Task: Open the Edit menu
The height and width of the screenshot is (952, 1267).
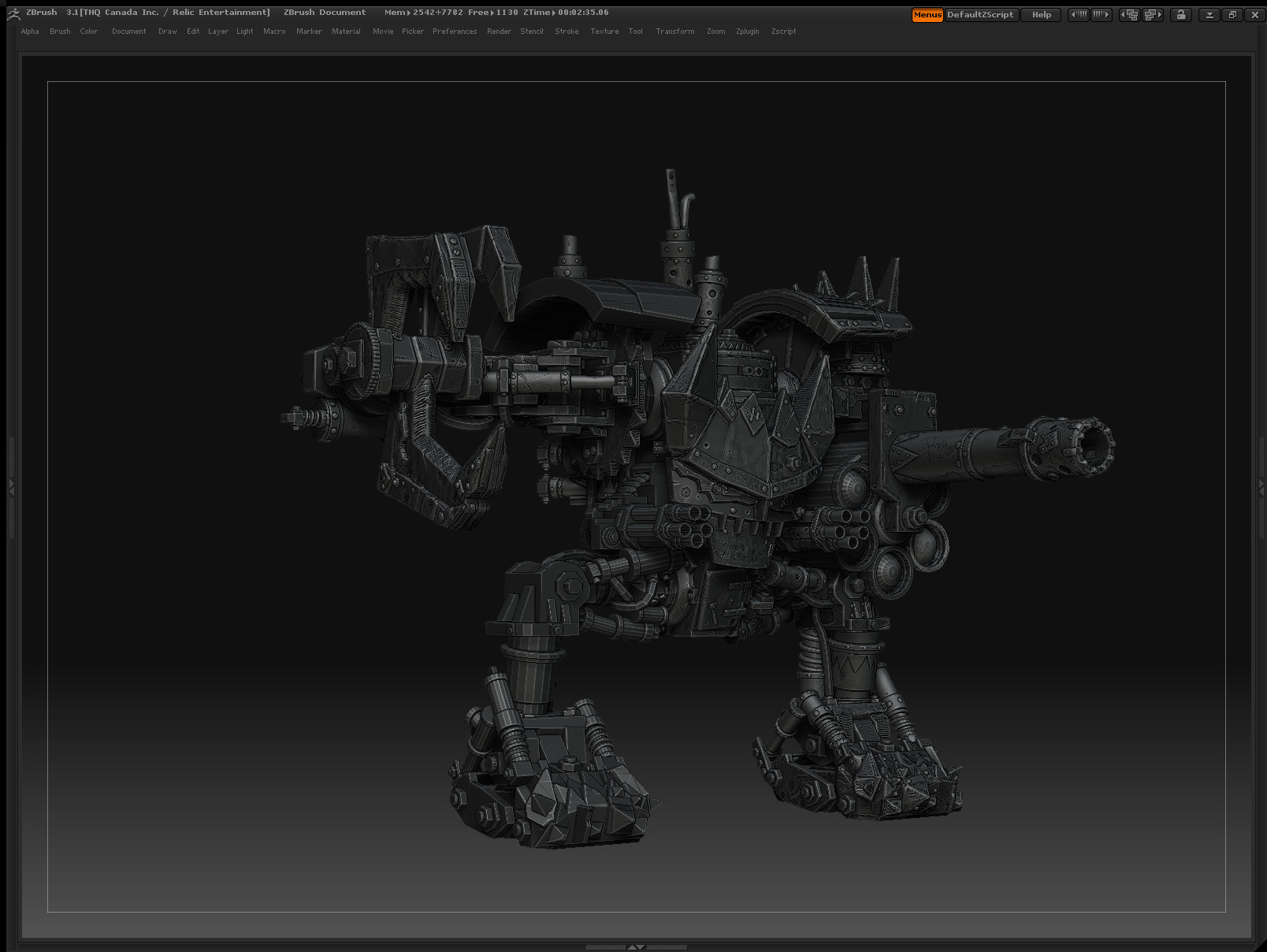Action: tap(193, 32)
